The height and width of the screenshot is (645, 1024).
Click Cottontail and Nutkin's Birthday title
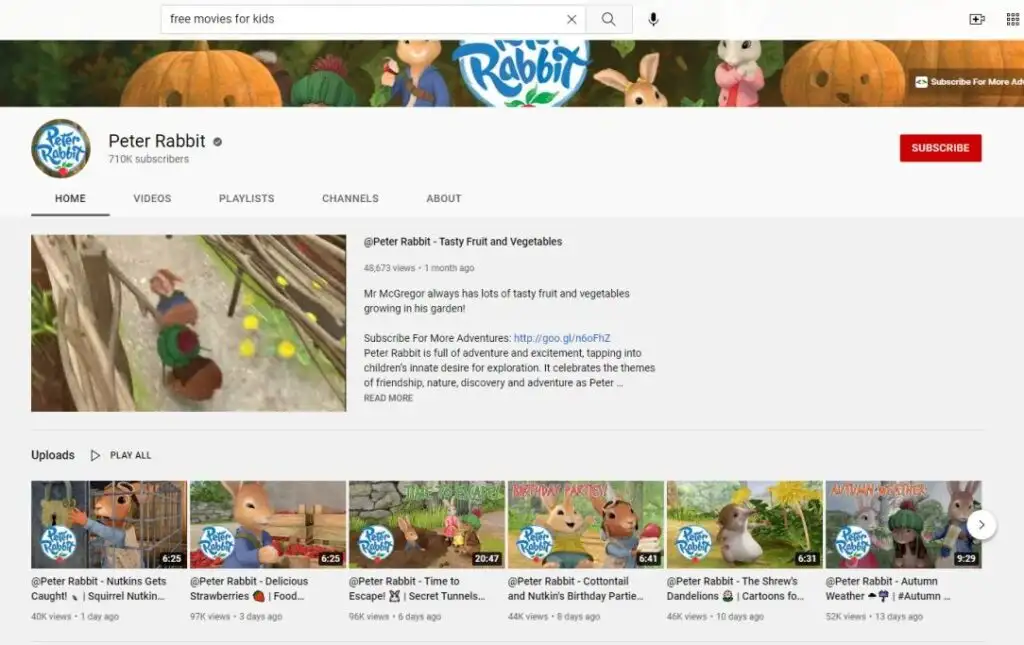[575, 588]
